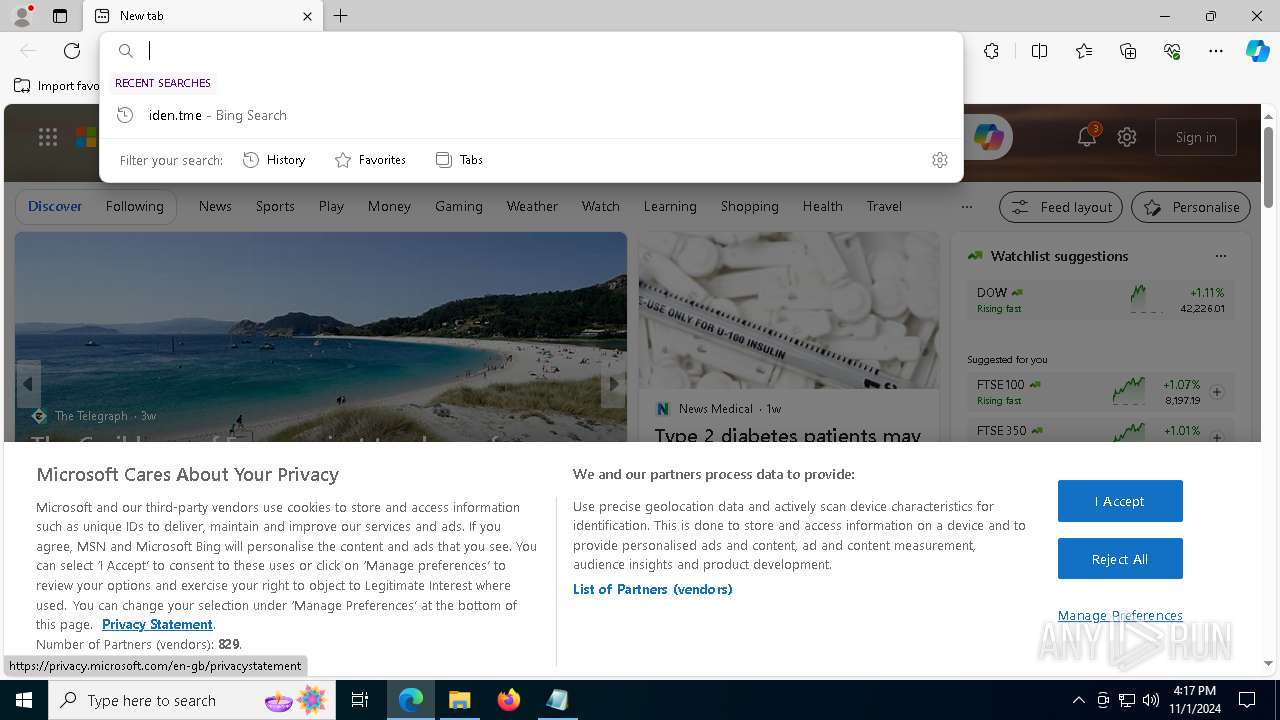
Task: Launch Firefox from taskbar
Action: coord(508,700)
